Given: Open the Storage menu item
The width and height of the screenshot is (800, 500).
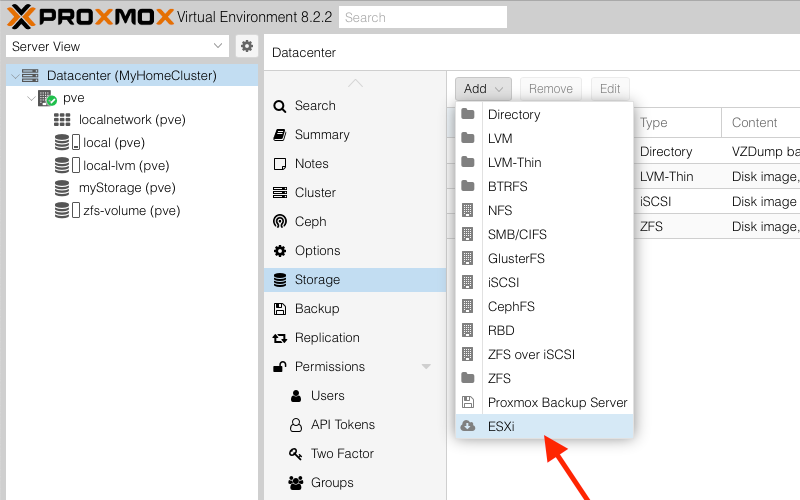Looking at the screenshot, I should tap(355, 280).
